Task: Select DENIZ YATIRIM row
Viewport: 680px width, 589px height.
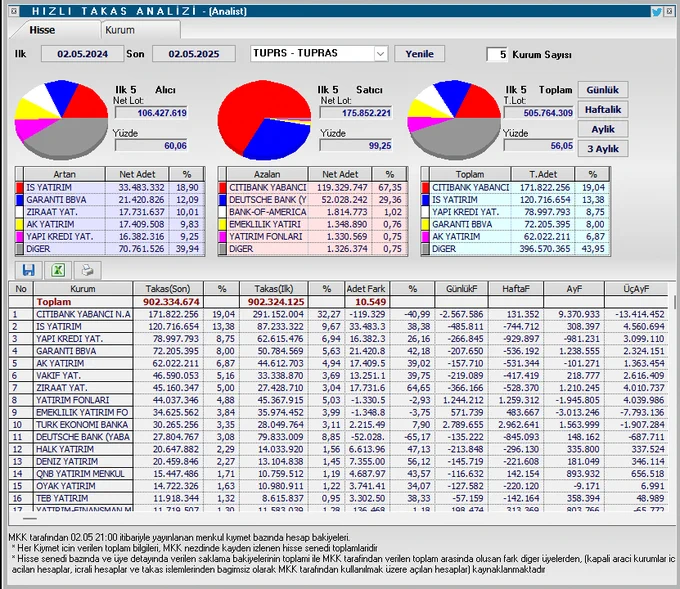Action: (338, 461)
